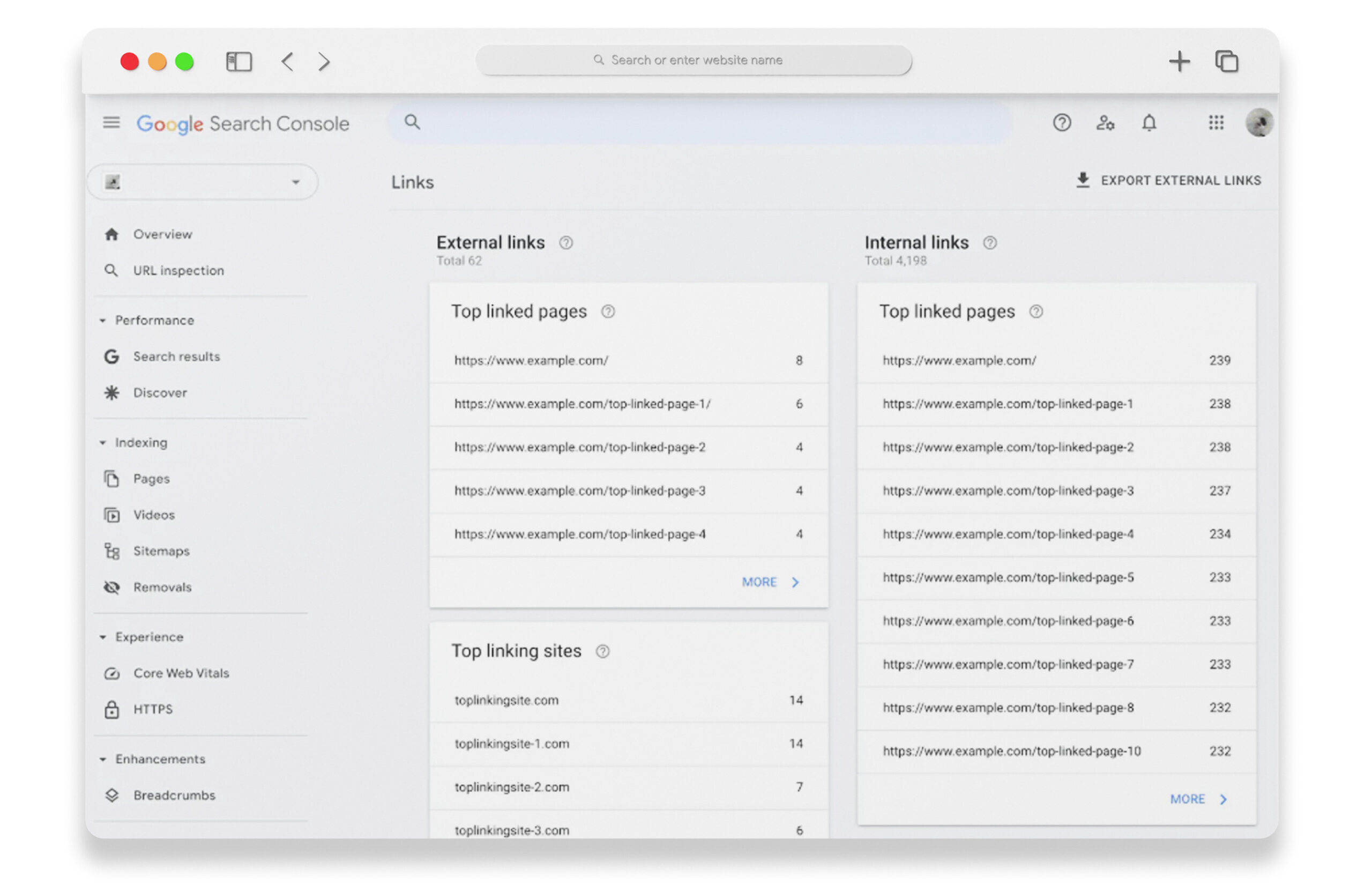Click the Pages document icon
This screenshot has width=1372, height=884.
point(111,479)
